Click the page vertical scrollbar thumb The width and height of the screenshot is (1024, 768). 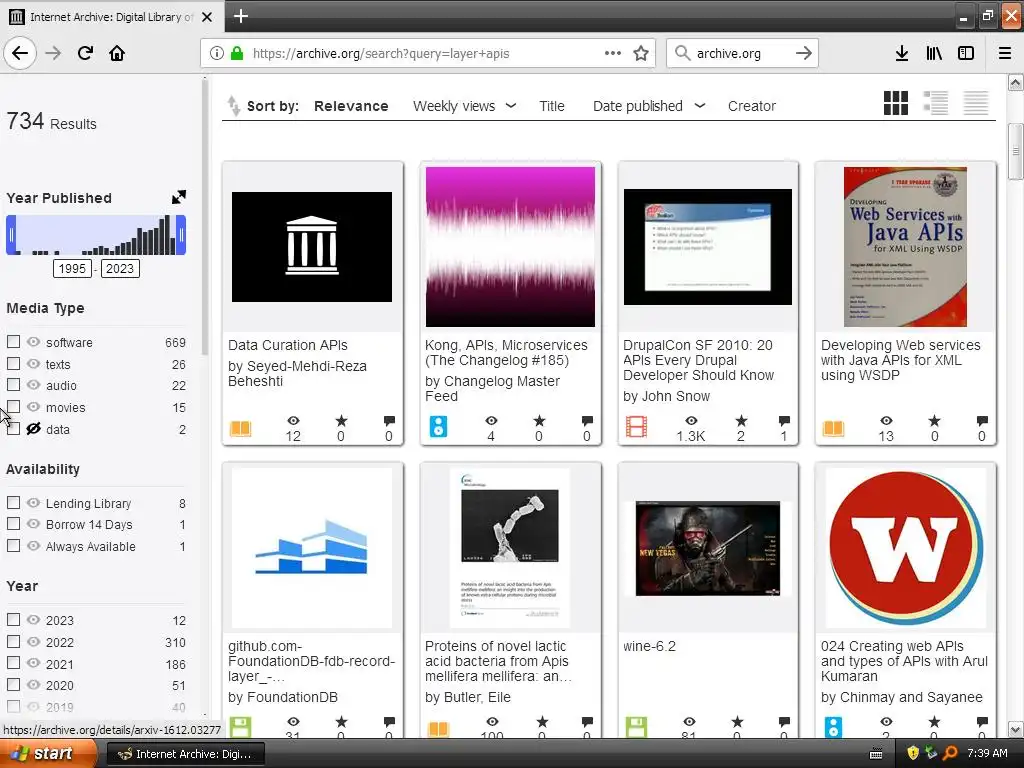click(1015, 151)
